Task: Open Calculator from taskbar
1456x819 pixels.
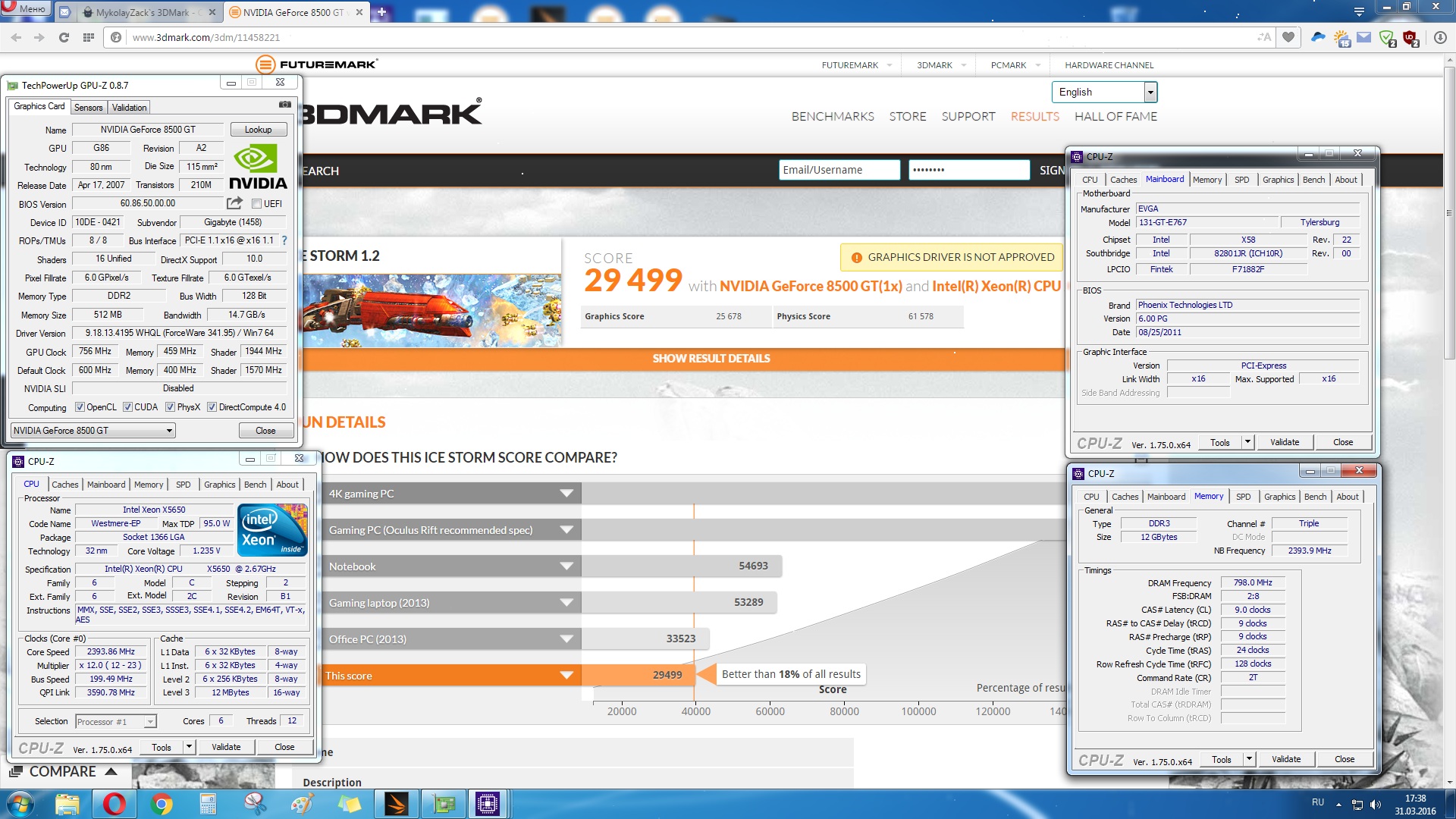Action: click(x=208, y=804)
